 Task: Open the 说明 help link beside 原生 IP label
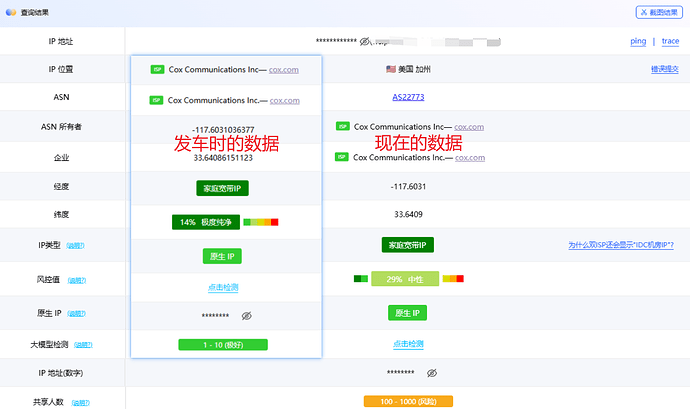(x=76, y=313)
